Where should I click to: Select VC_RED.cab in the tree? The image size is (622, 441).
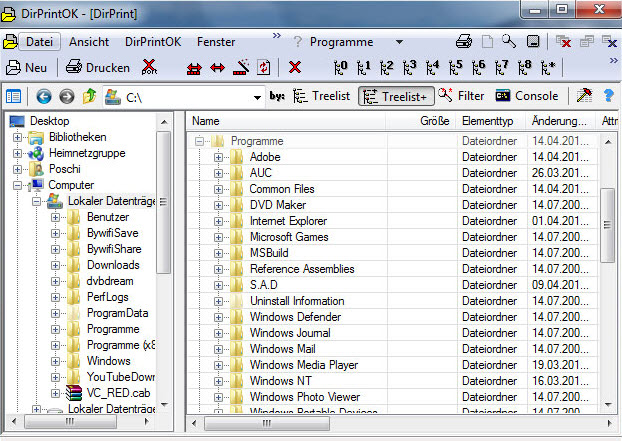118,393
